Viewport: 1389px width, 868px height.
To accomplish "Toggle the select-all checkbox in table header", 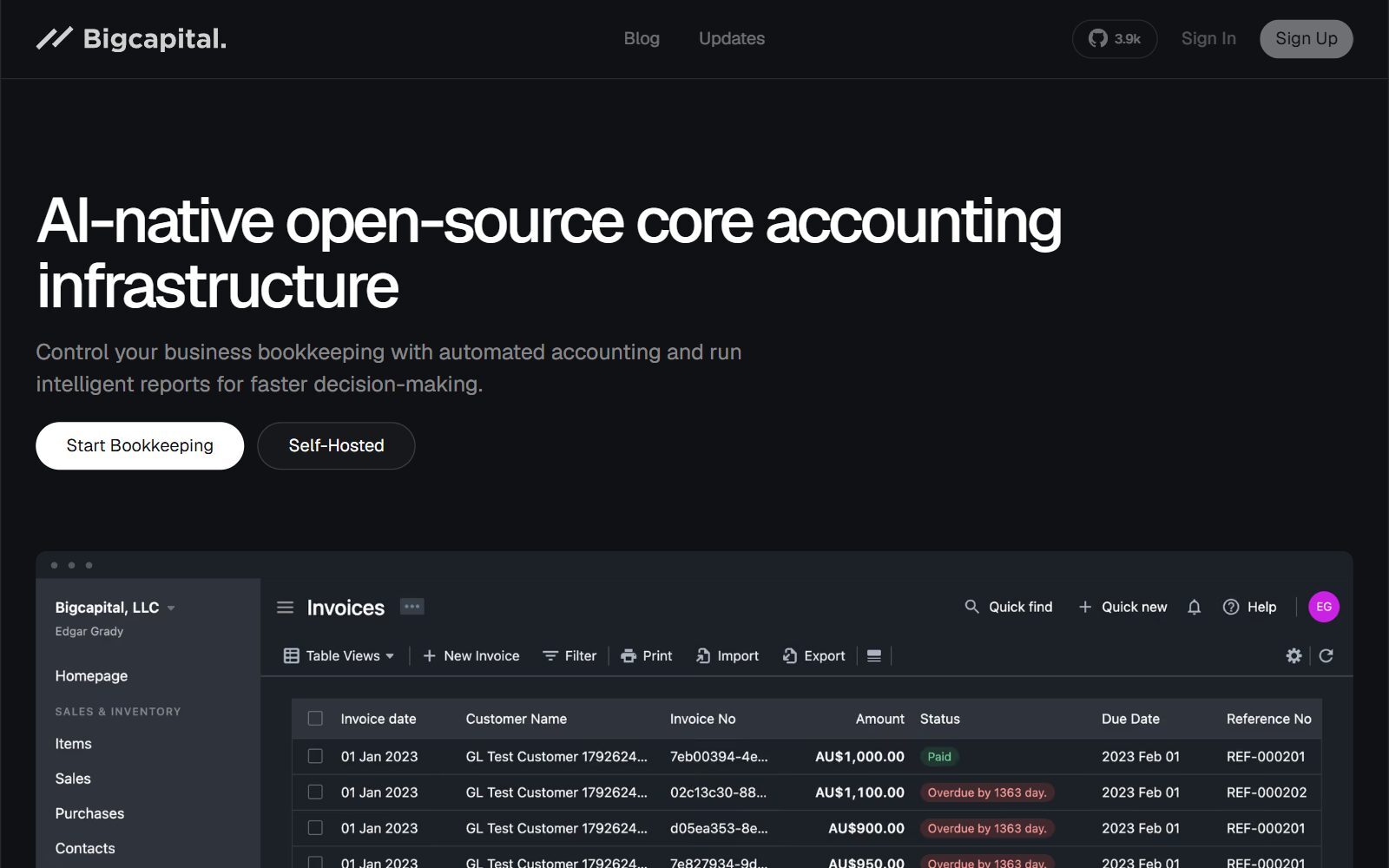I will tap(315, 719).
